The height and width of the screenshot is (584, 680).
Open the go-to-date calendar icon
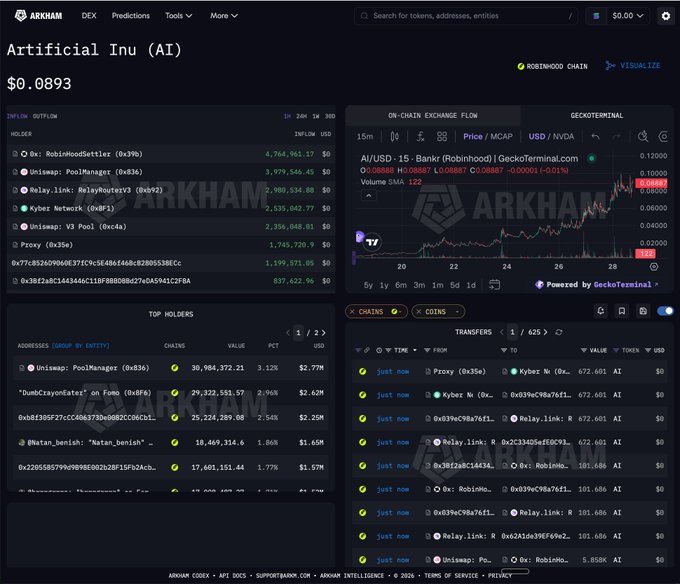(494, 284)
